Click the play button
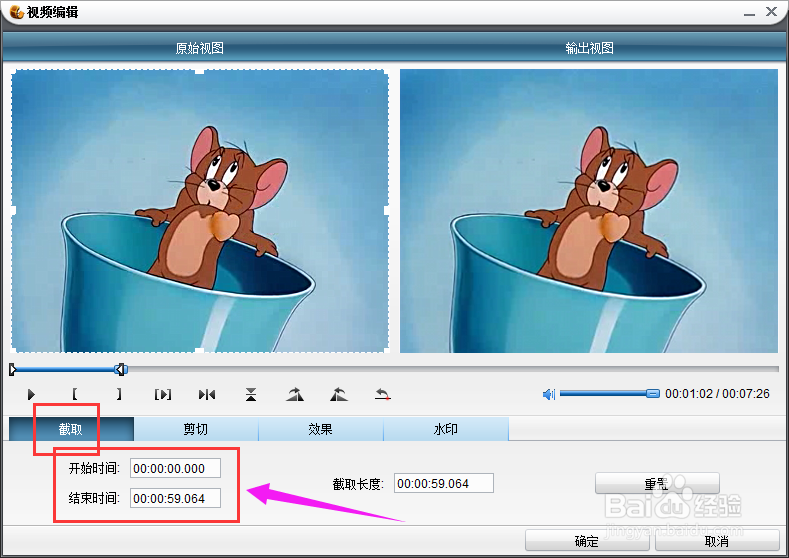Screen dimensions: 789x558 point(31,394)
